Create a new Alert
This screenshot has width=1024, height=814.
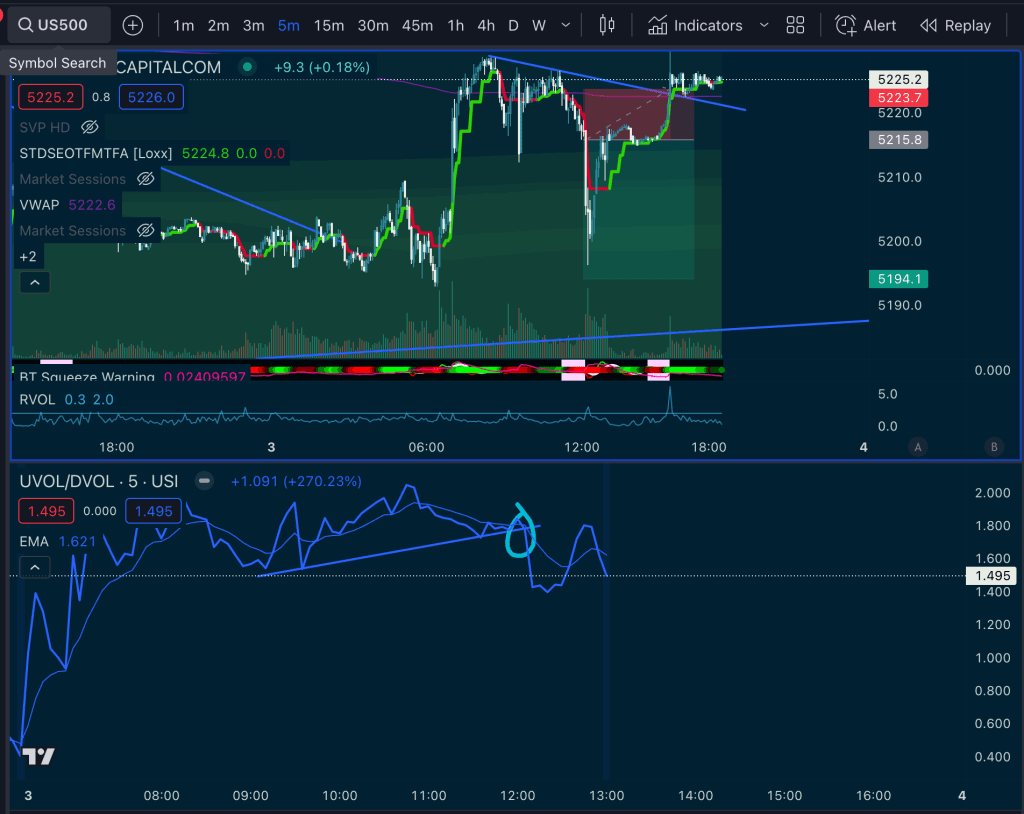866,25
